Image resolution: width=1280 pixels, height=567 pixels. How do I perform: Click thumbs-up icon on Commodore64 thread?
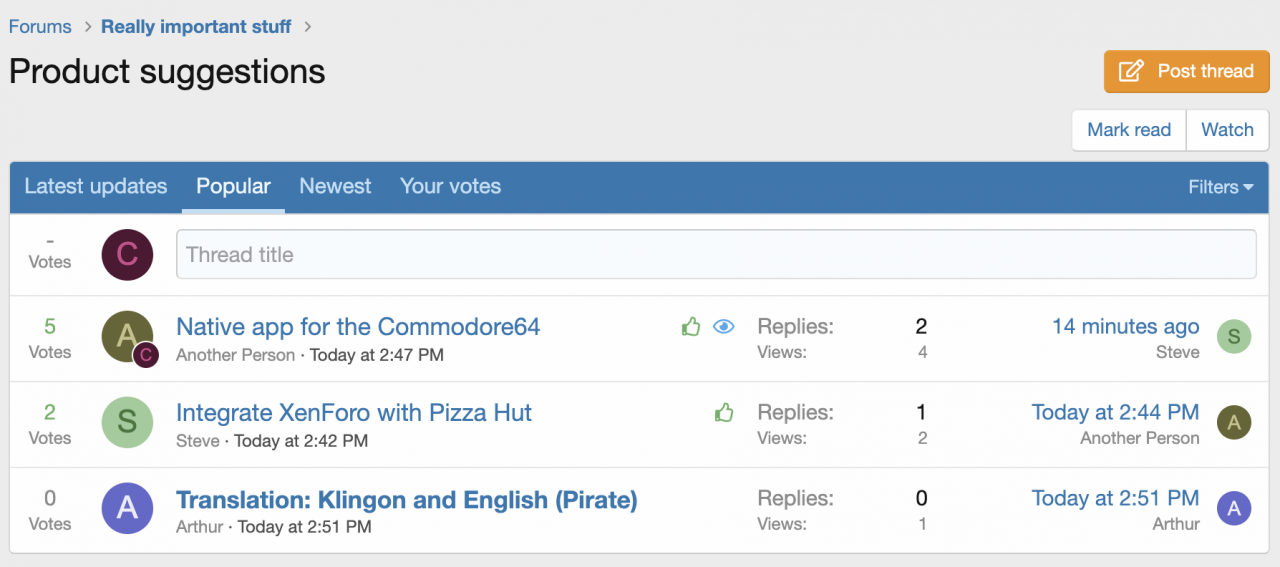click(691, 326)
